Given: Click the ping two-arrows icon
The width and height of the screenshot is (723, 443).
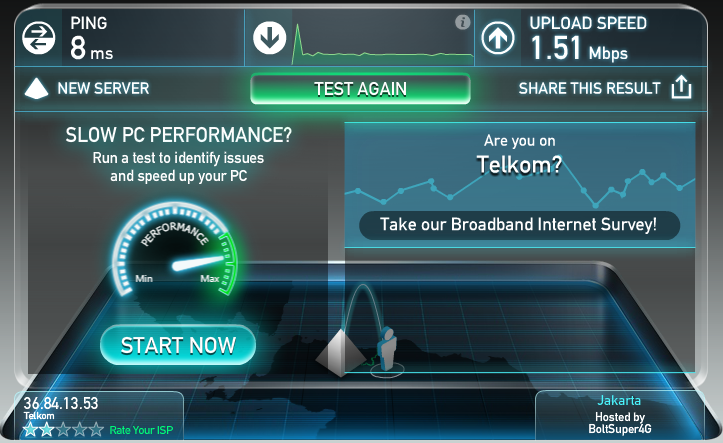Looking at the screenshot, I should [39, 38].
